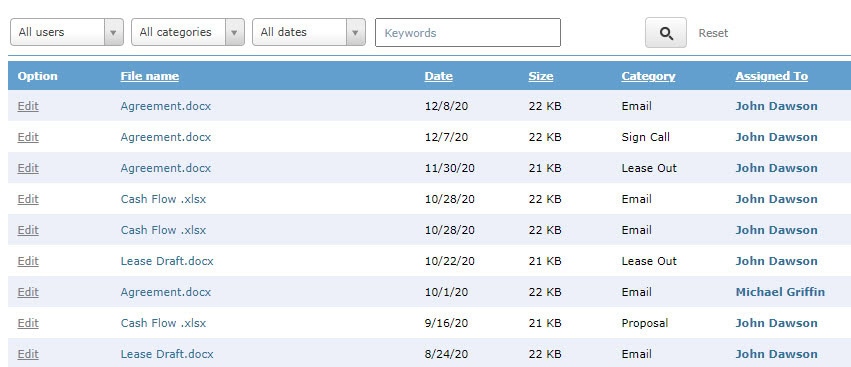Click Michael Griffin assignee name

pos(780,292)
